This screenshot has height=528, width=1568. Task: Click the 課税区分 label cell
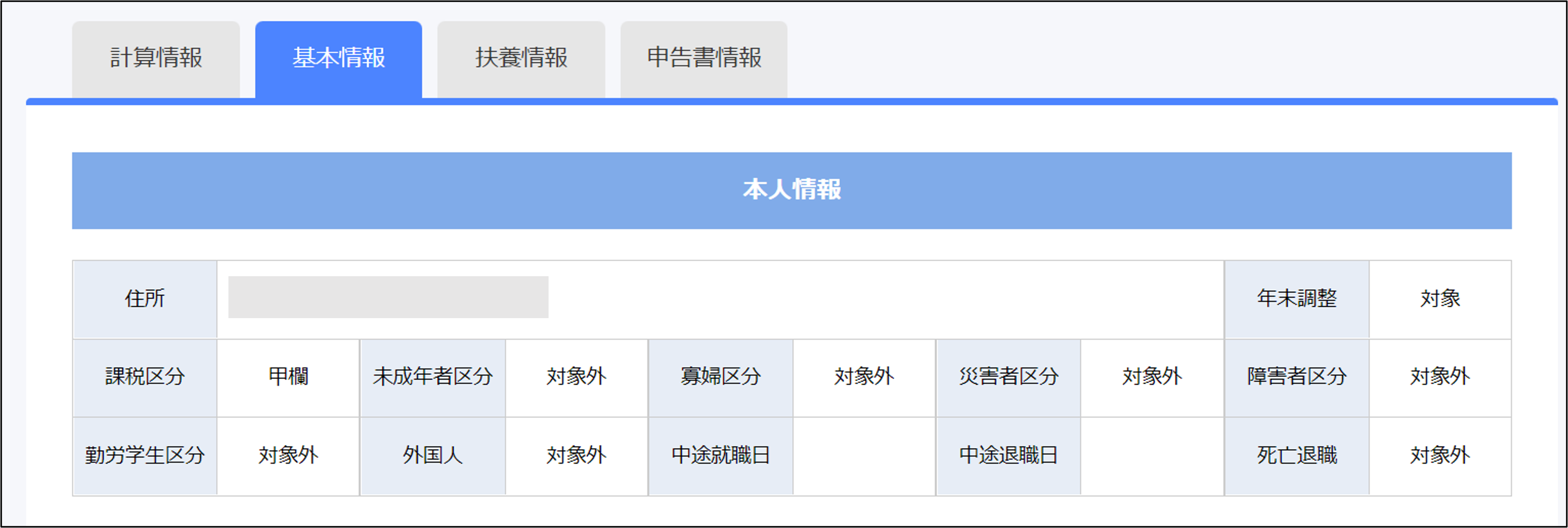[x=145, y=378]
